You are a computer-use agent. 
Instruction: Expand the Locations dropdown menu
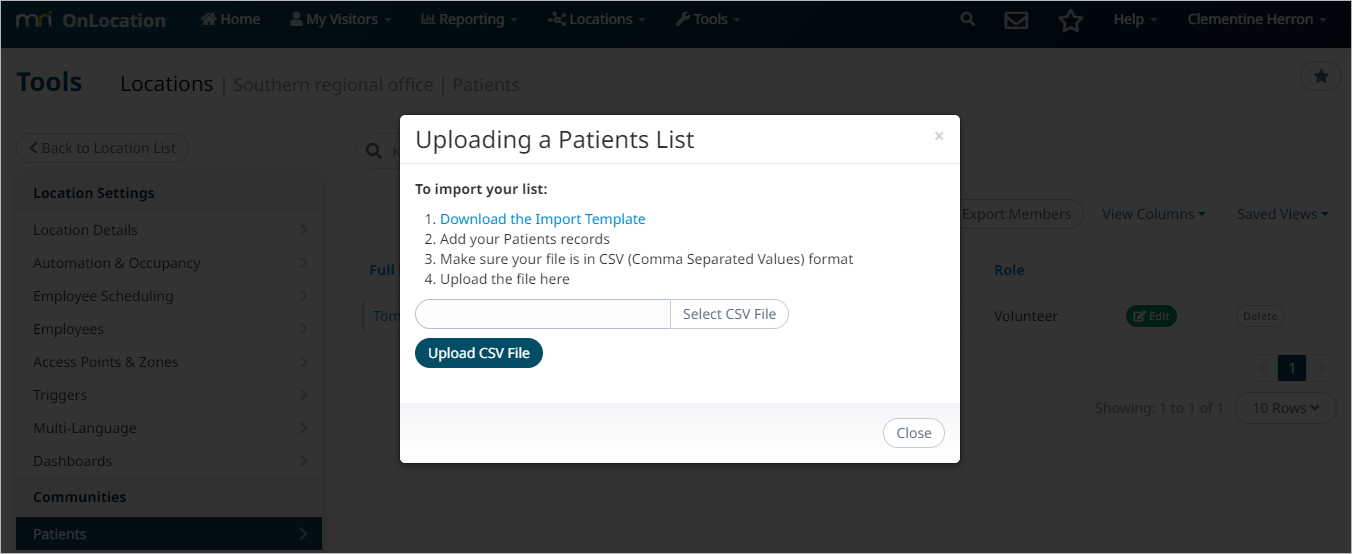597,19
